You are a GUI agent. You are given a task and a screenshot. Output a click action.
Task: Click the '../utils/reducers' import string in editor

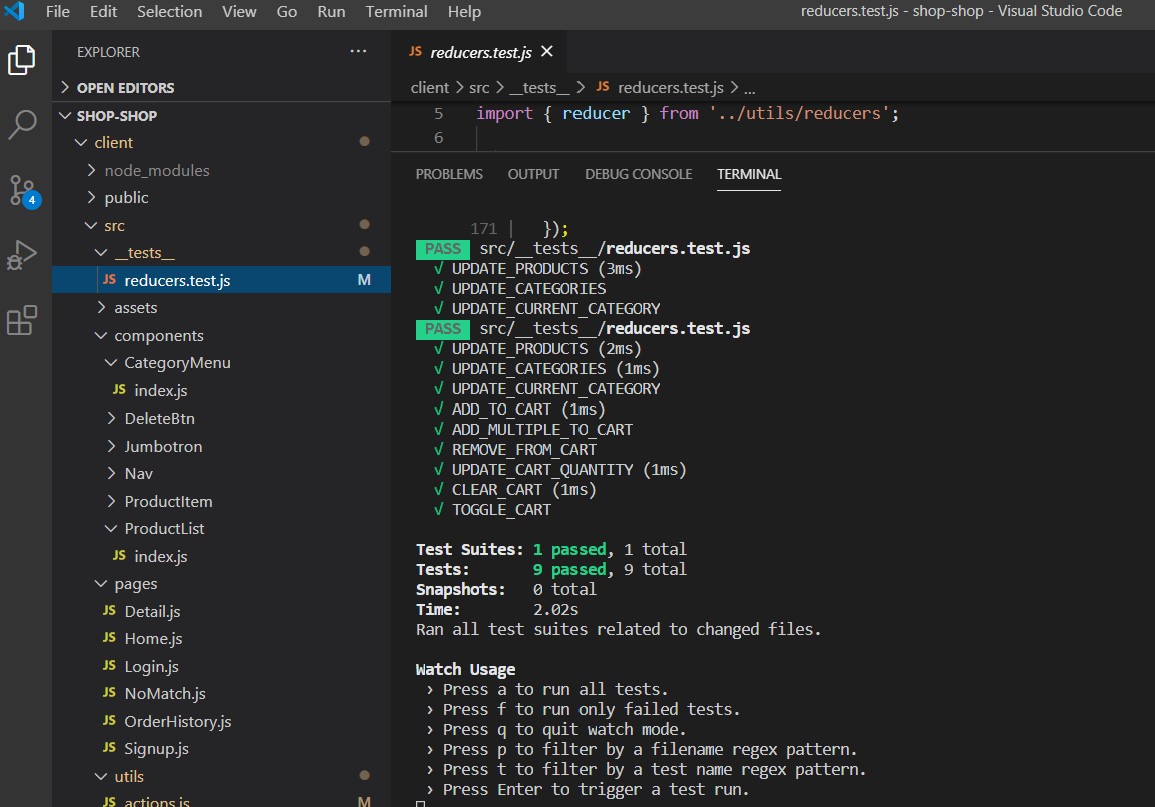[799, 113]
